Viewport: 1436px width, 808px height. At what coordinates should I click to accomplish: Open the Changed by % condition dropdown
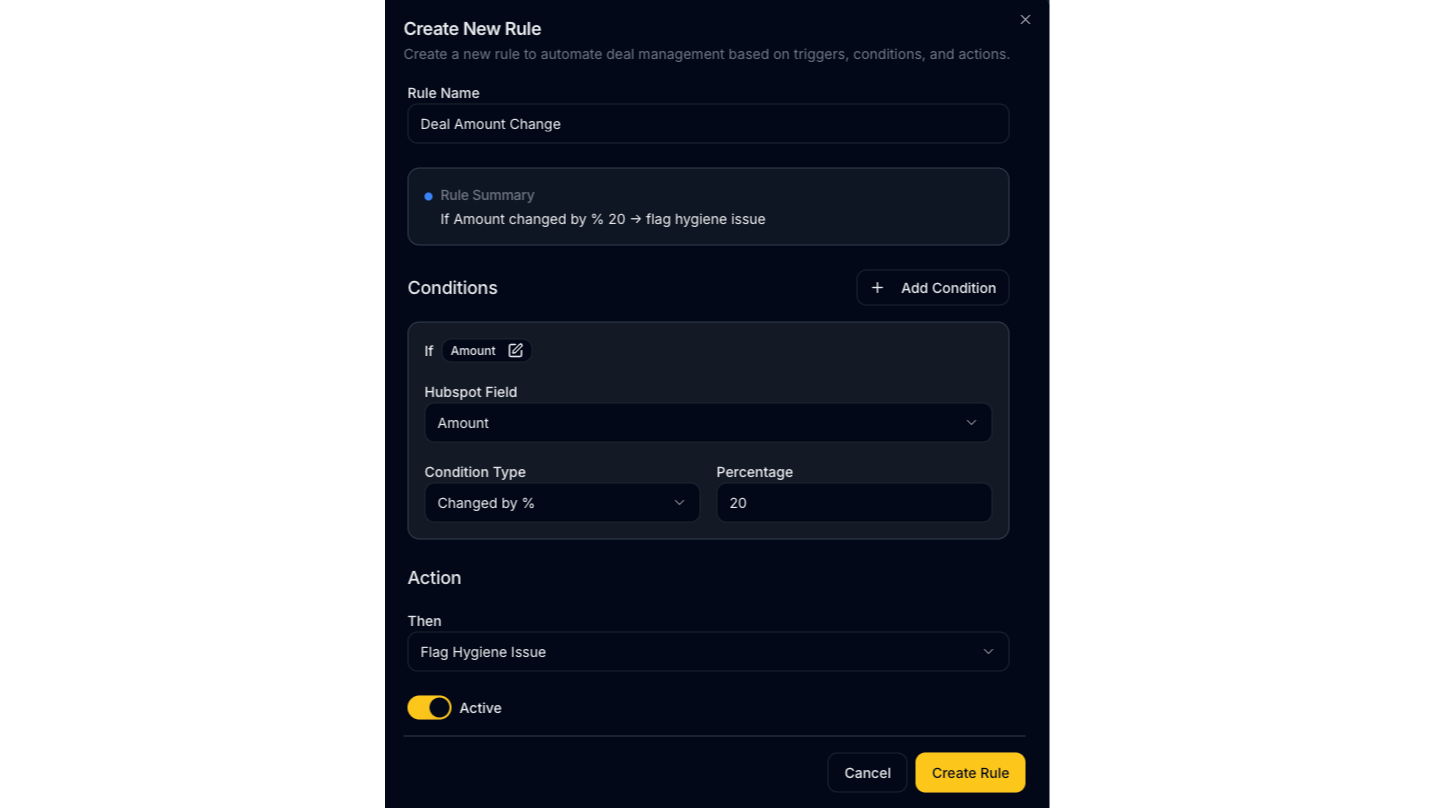point(562,503)
